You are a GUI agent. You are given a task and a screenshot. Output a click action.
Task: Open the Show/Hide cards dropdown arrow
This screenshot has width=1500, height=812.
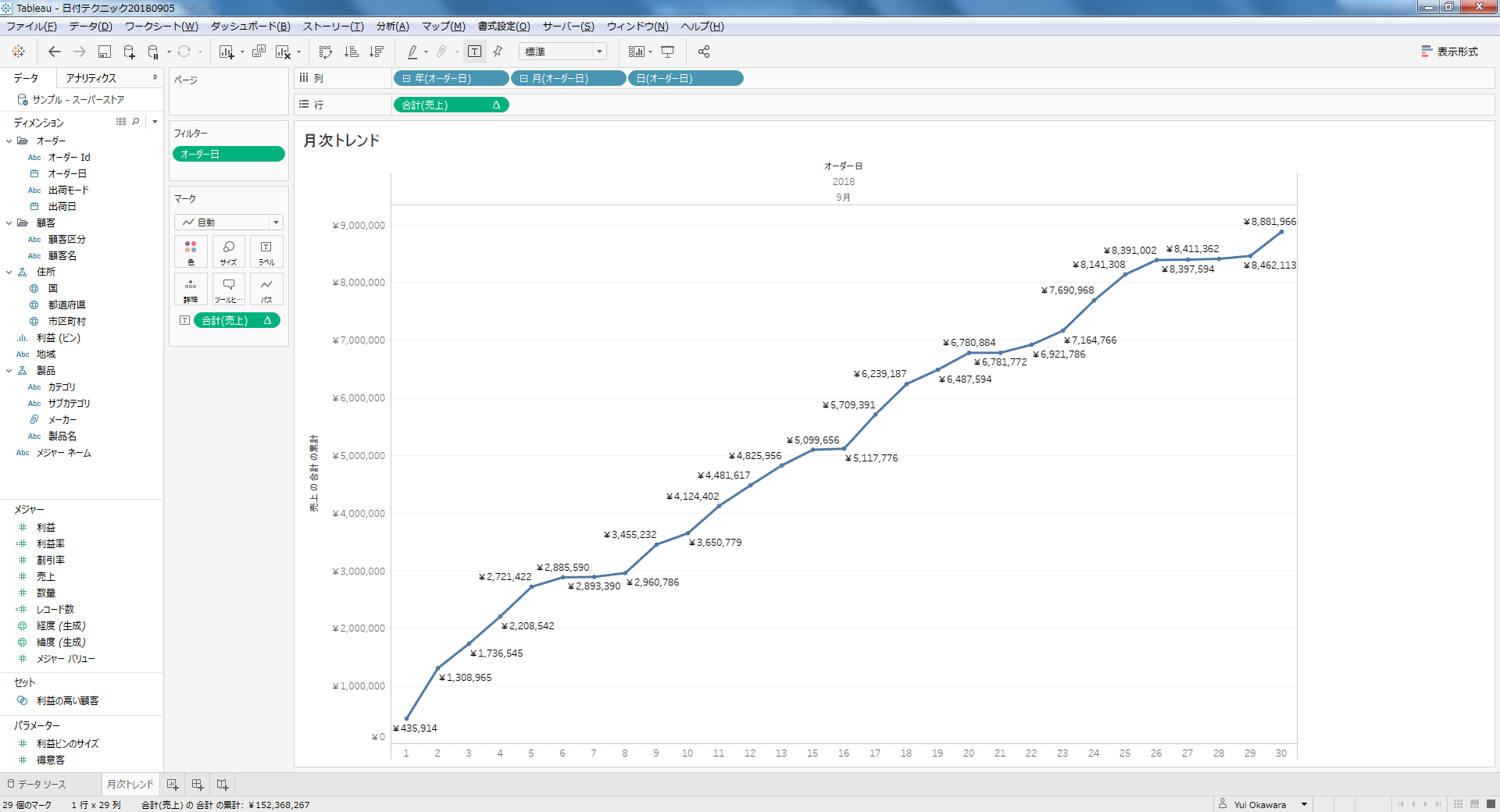[650, 52]
